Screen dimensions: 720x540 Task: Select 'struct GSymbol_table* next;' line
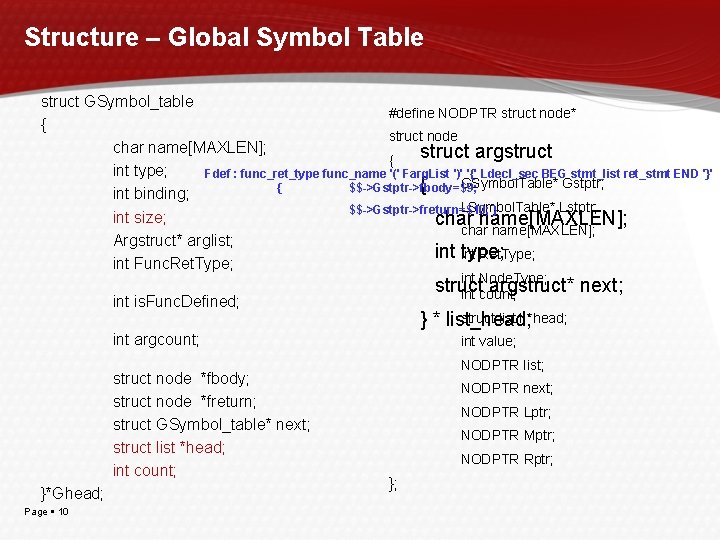point(211,424)
